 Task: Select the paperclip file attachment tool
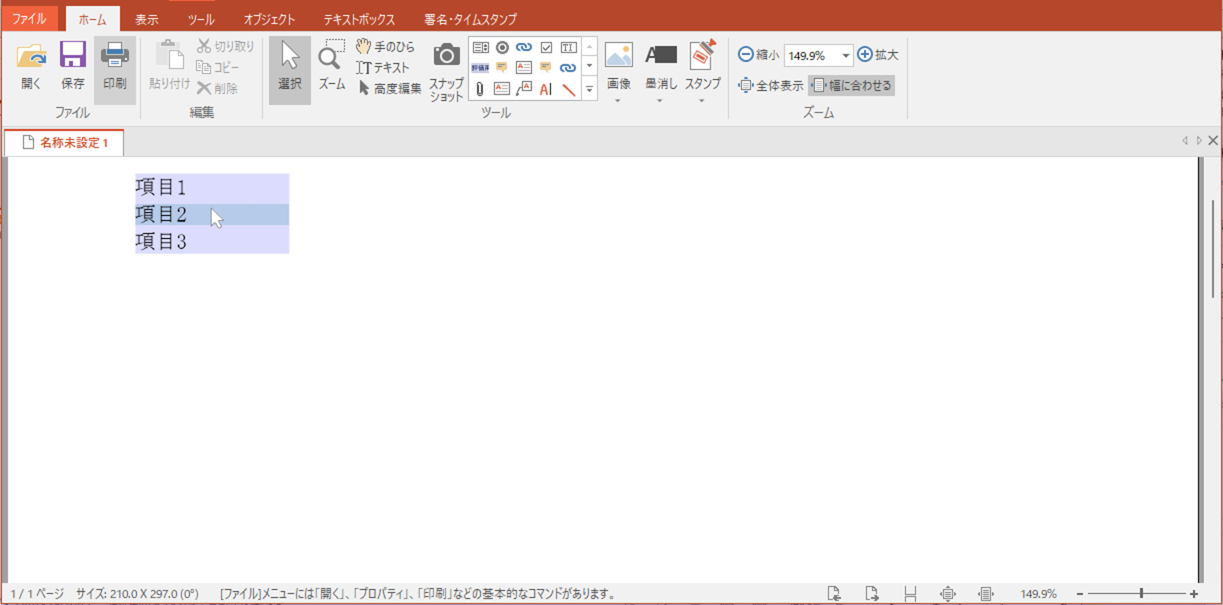point(480,89)
